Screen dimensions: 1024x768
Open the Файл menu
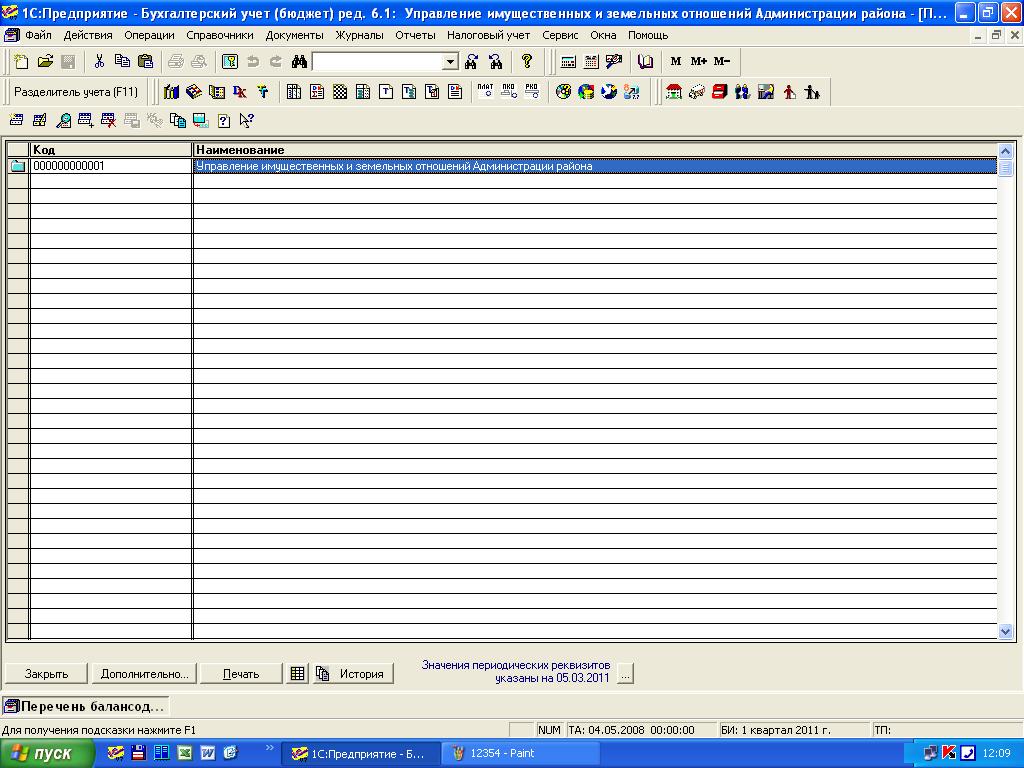point(39,35)
